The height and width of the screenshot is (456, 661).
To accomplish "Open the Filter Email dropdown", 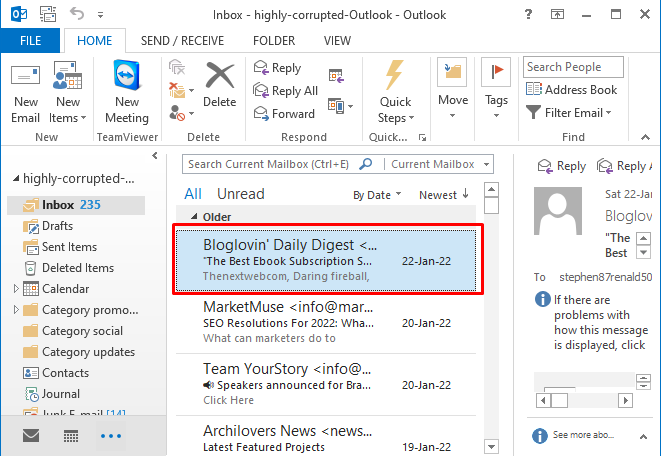I will point(569,113).
